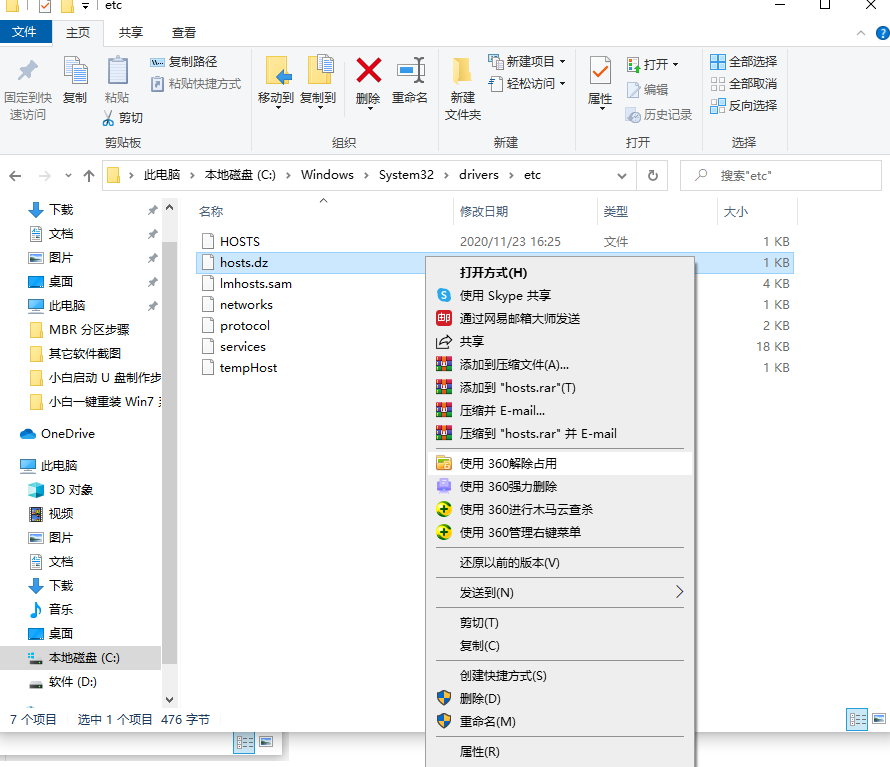Select the lmhosts.sam file
890x767 pixels.
coord(256,284)
